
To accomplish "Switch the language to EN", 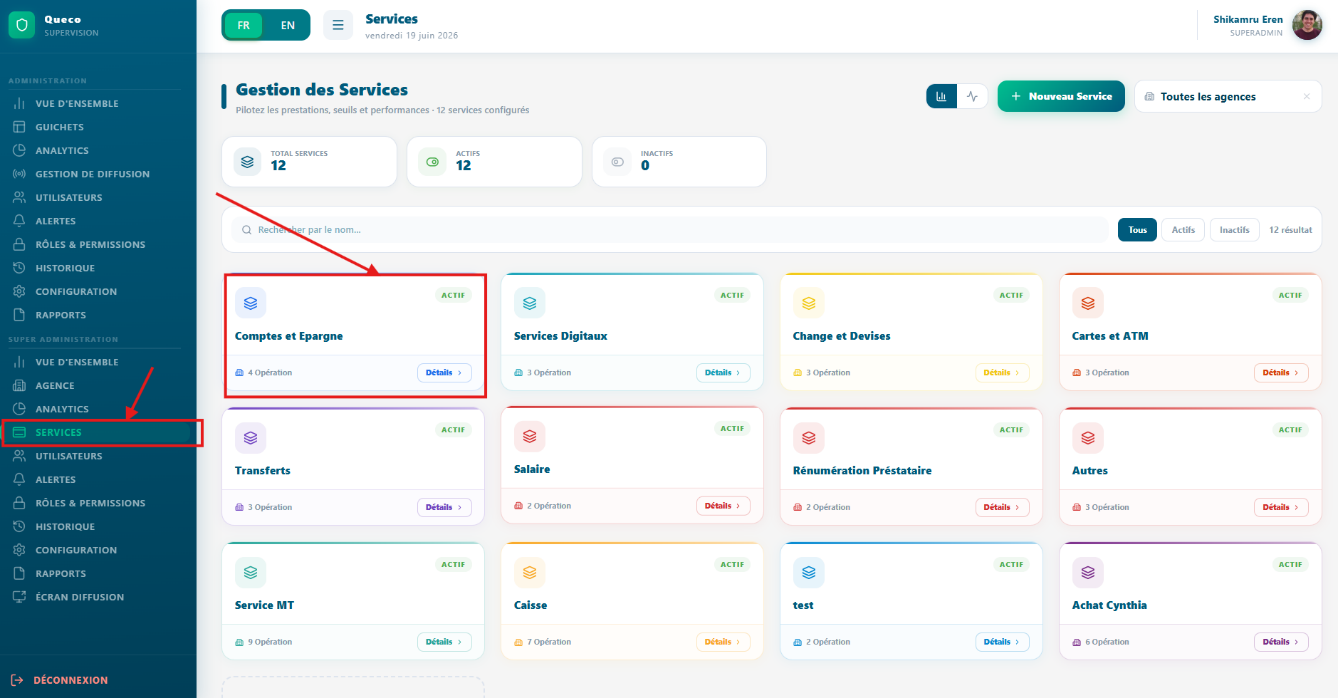I will (288, 25).
